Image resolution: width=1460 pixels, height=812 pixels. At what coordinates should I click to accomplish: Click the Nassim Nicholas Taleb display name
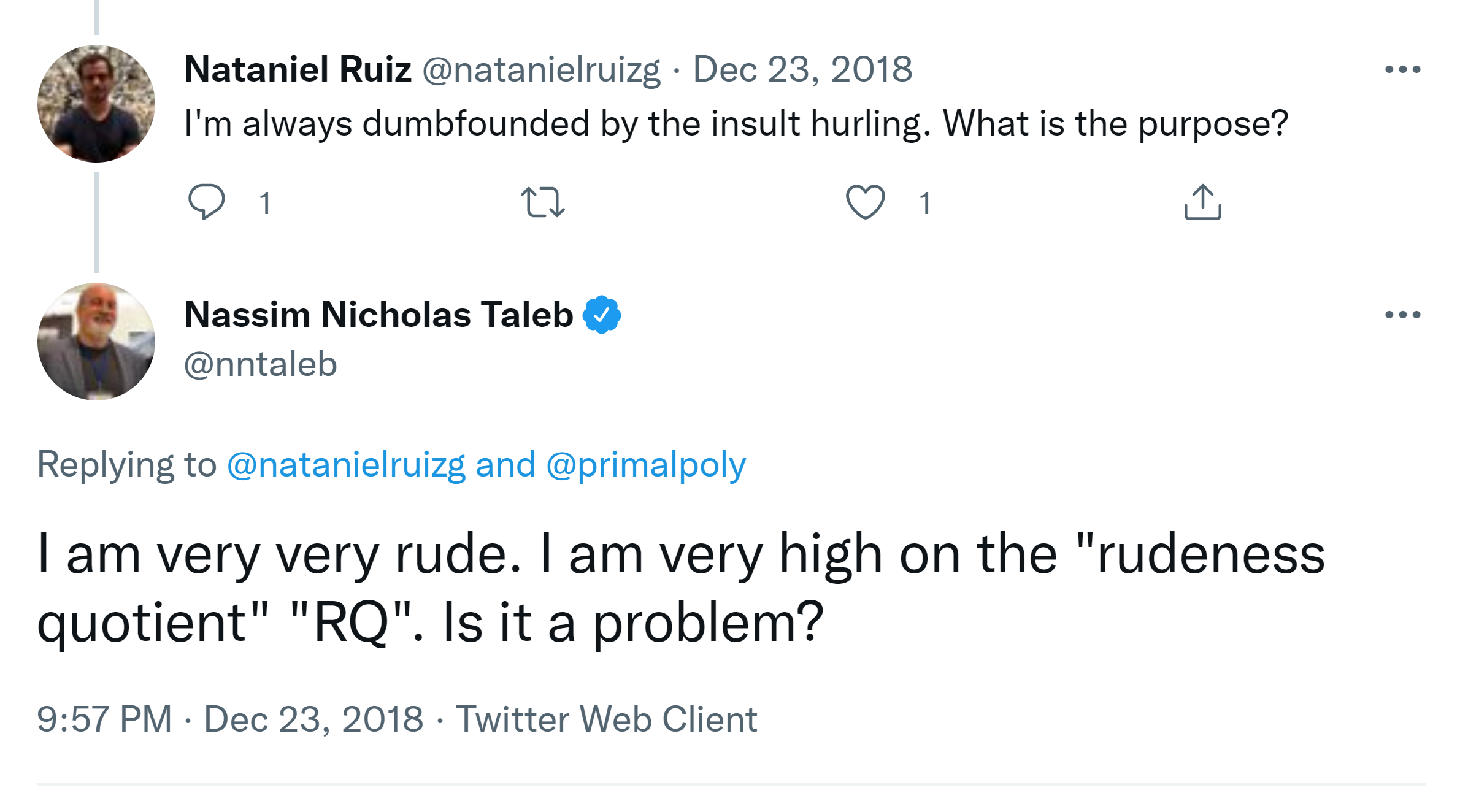tap(378, 315)
